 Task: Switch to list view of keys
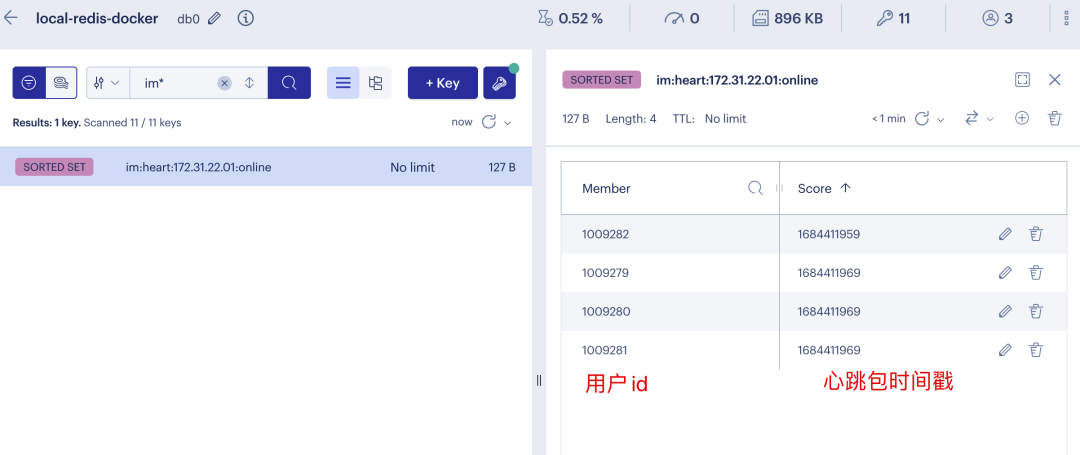343,83
